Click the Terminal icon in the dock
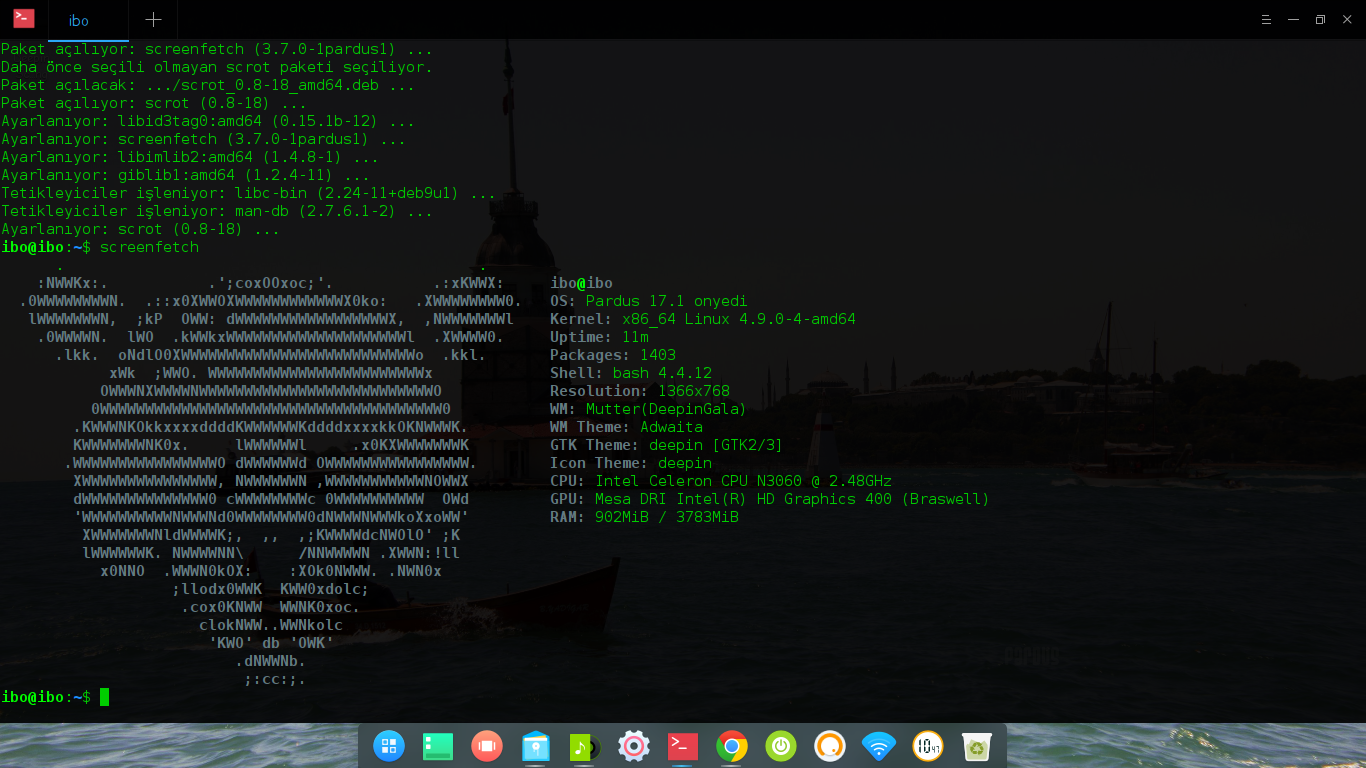This screenshot has height=768, width=1366. click(683, 746)
